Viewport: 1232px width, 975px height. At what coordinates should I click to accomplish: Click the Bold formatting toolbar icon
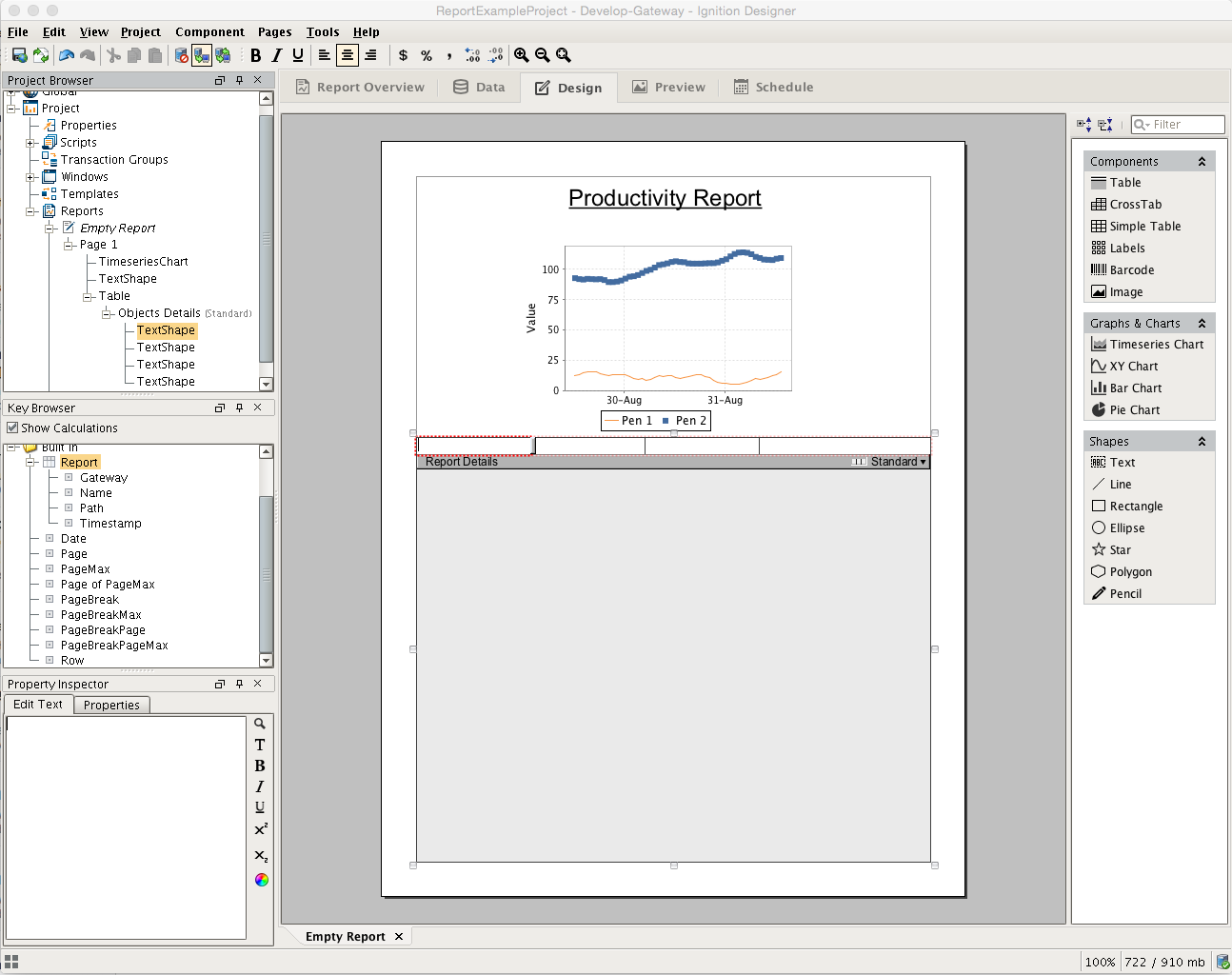tap(255, 55)
